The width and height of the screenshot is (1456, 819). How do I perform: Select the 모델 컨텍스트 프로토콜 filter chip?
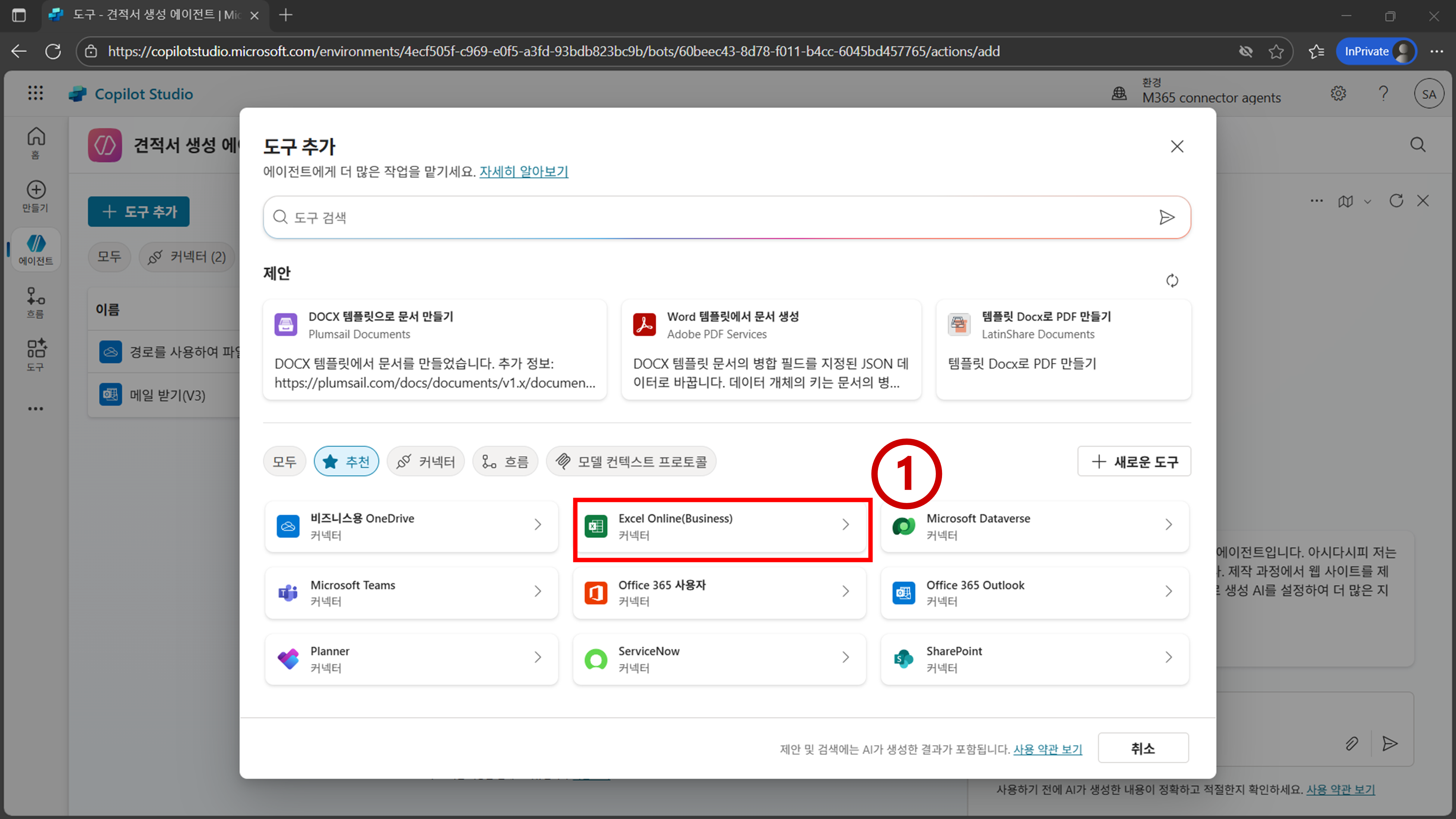tap(631, 462)
